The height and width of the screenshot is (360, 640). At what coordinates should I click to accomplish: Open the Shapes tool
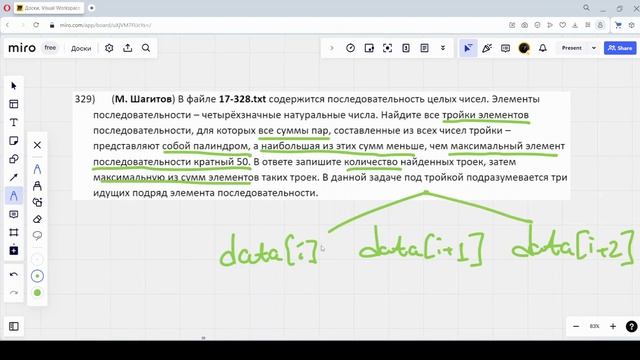coord(14,159)
